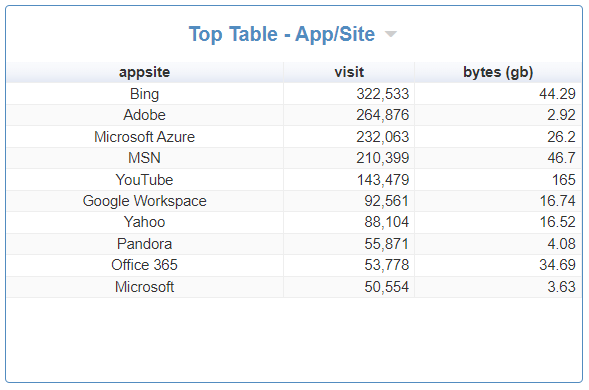Image resolution: width=589 pixels, height=390 pixels.
Task: Click bytes value 46.7
Action: [561, 158]
